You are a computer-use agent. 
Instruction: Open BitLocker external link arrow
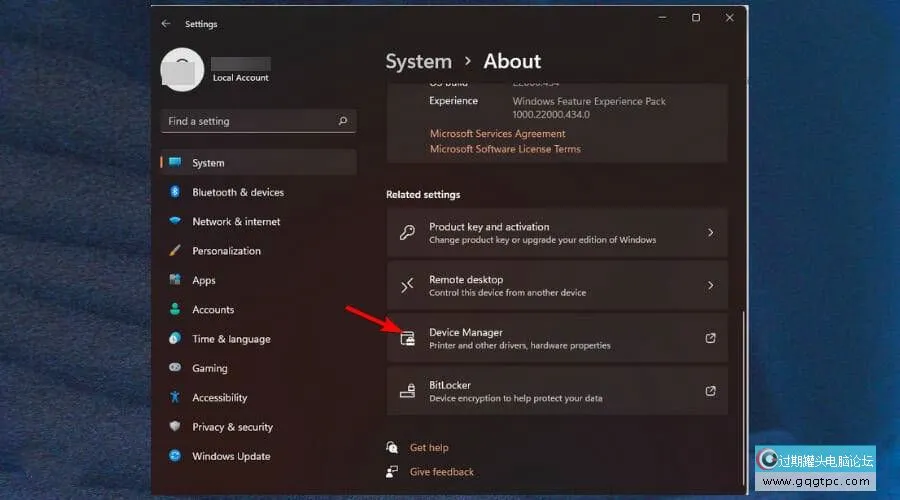tap(710, 391)
